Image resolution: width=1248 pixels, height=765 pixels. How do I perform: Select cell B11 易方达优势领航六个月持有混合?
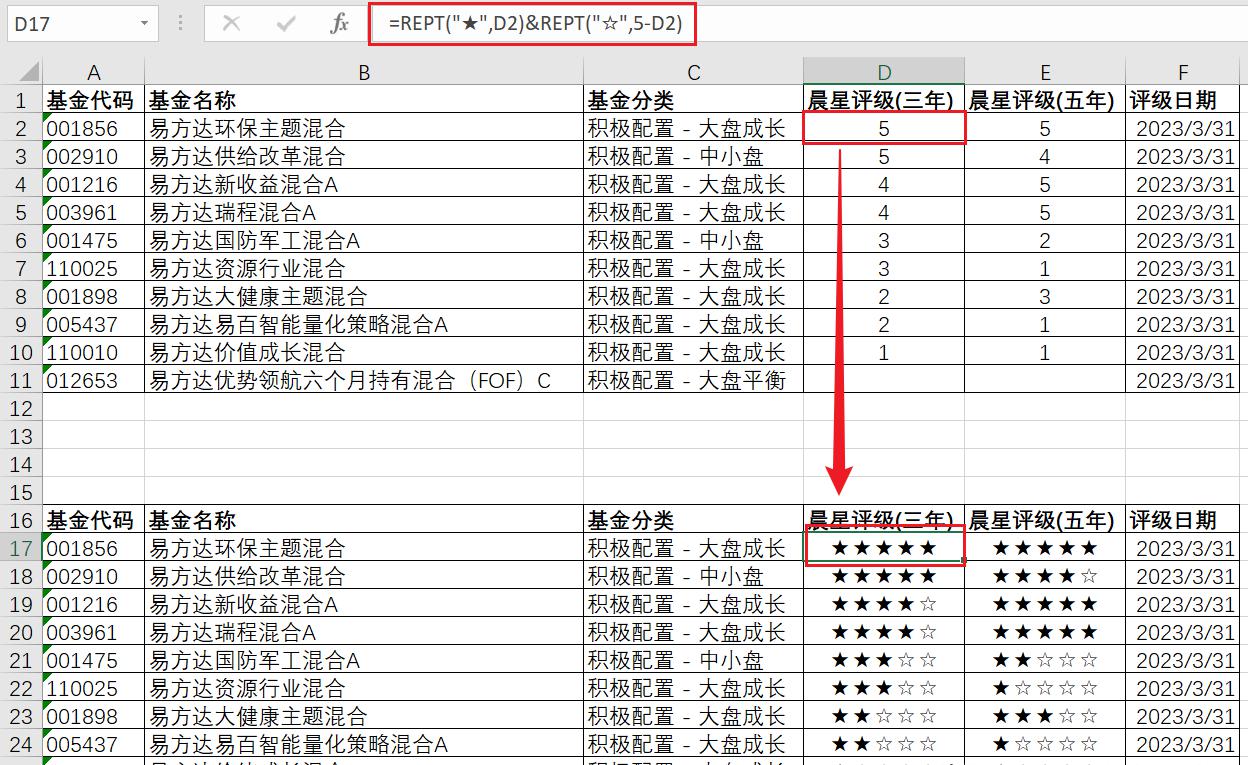[364, 380]
